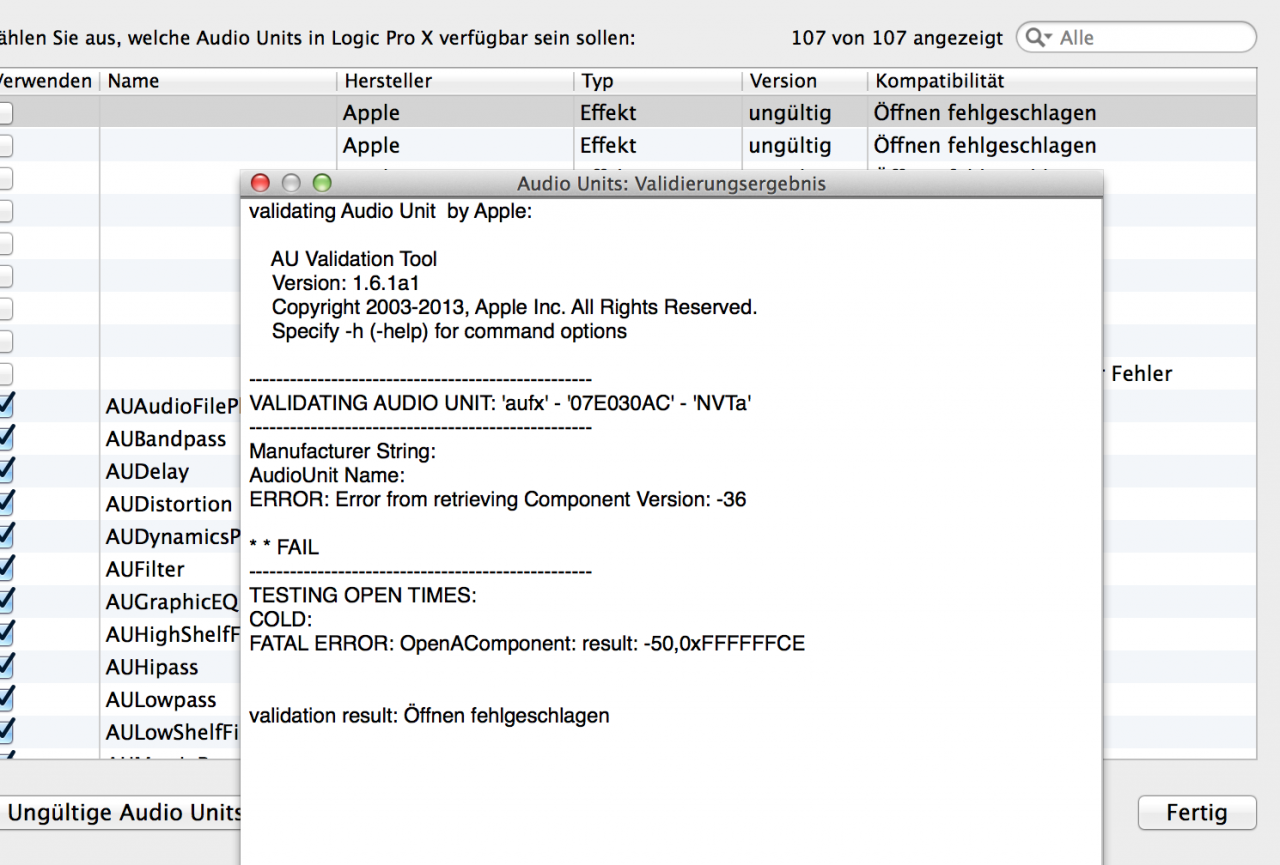This screenshot has height=865, width=1280.
Task: Click the "AudioUnit Name:" line
Action: 327,475
